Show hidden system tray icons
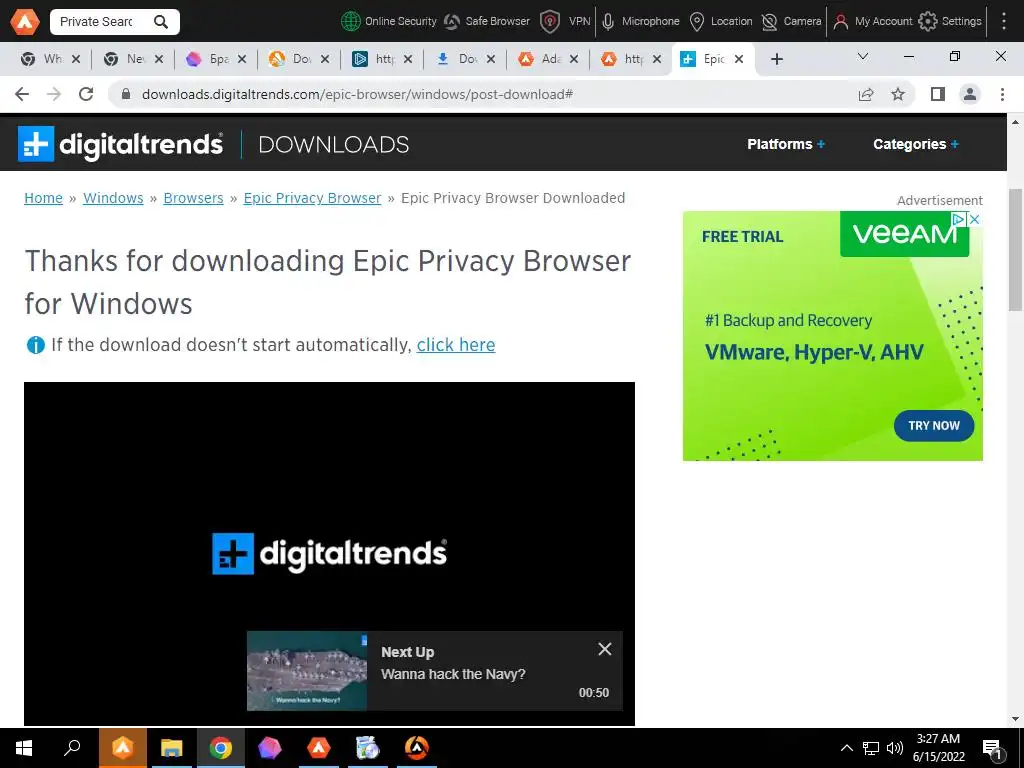Image resolution: width=1024 pixels, height=768 pixels. (846, 748)
